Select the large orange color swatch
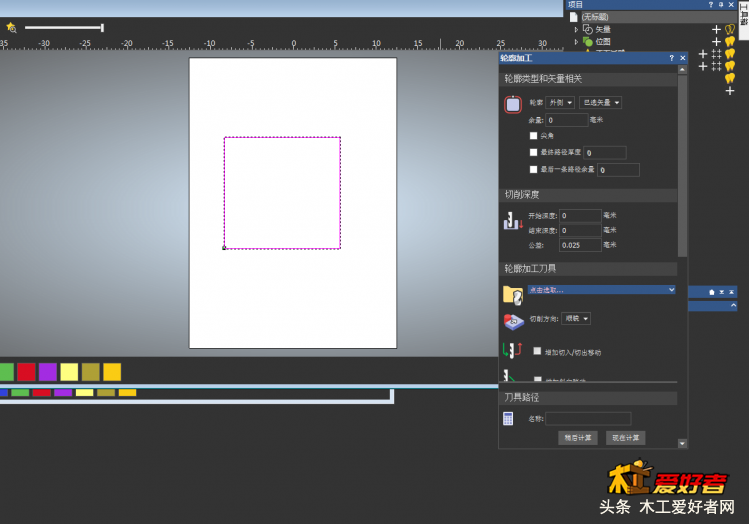 [x=112, y=372]
